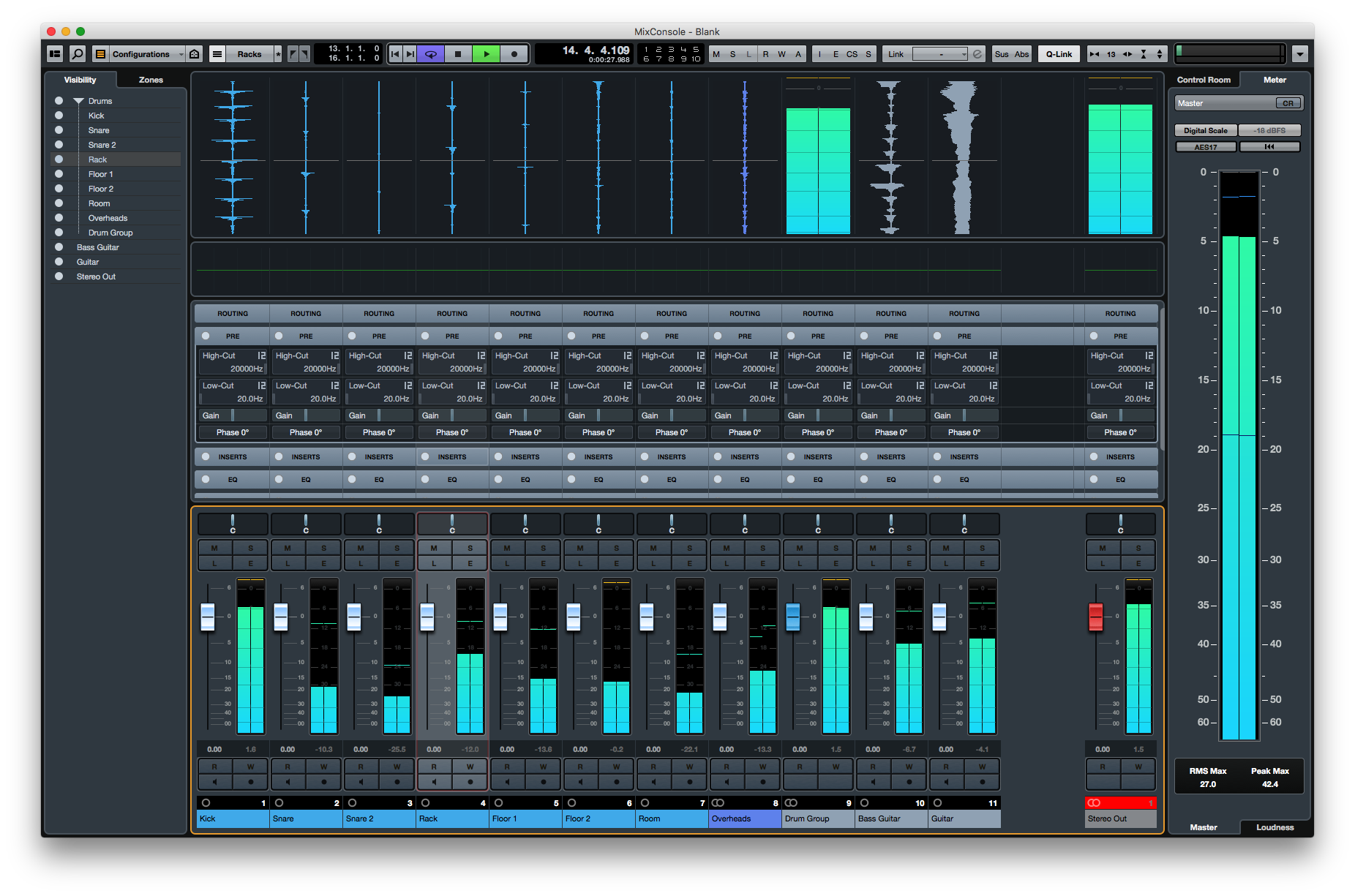Click the record enable icon on Snare channel
Screen dimensions: 1355x896
pos(324,782)
